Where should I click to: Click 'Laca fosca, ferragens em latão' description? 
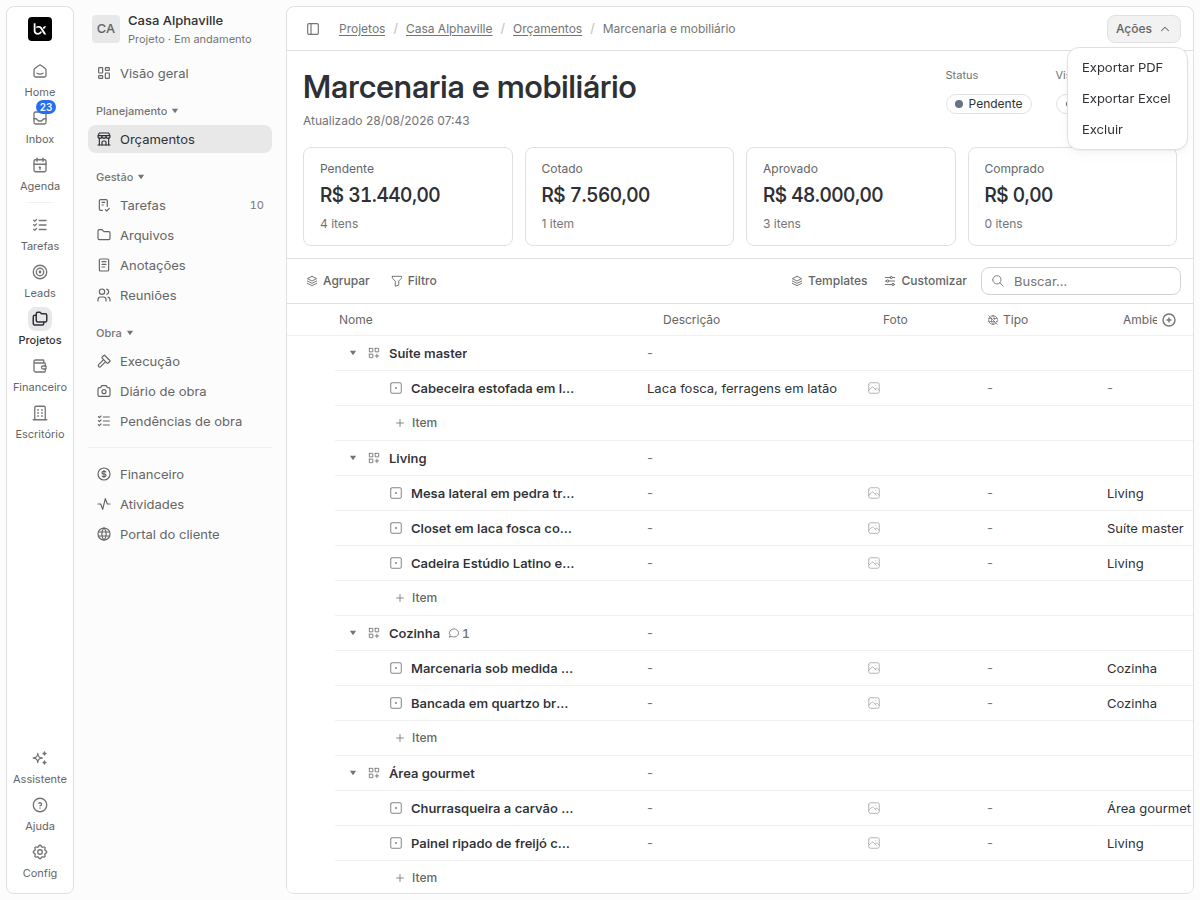pos(742,388)
